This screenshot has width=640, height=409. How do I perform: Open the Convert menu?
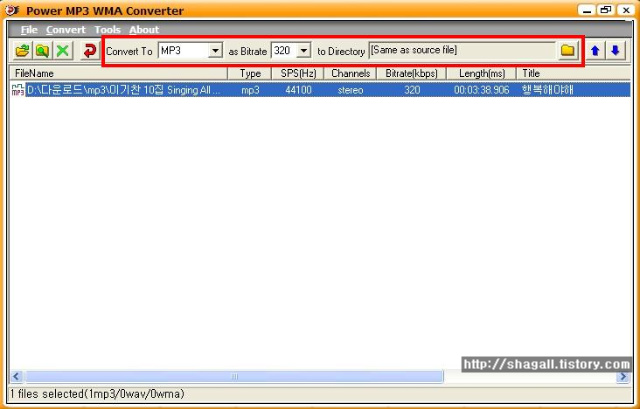(65, 30)
